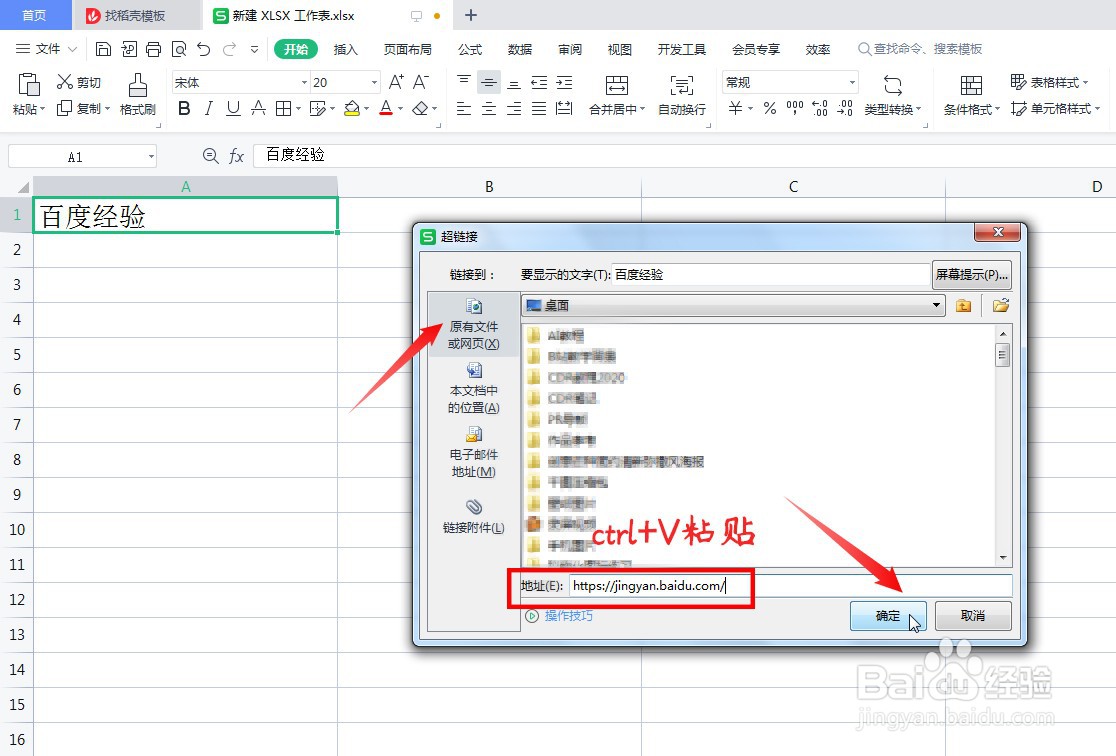Screen dimensions: 1116x756
Task: Open the 公式 ribbon tab
Action: (470, 49)
